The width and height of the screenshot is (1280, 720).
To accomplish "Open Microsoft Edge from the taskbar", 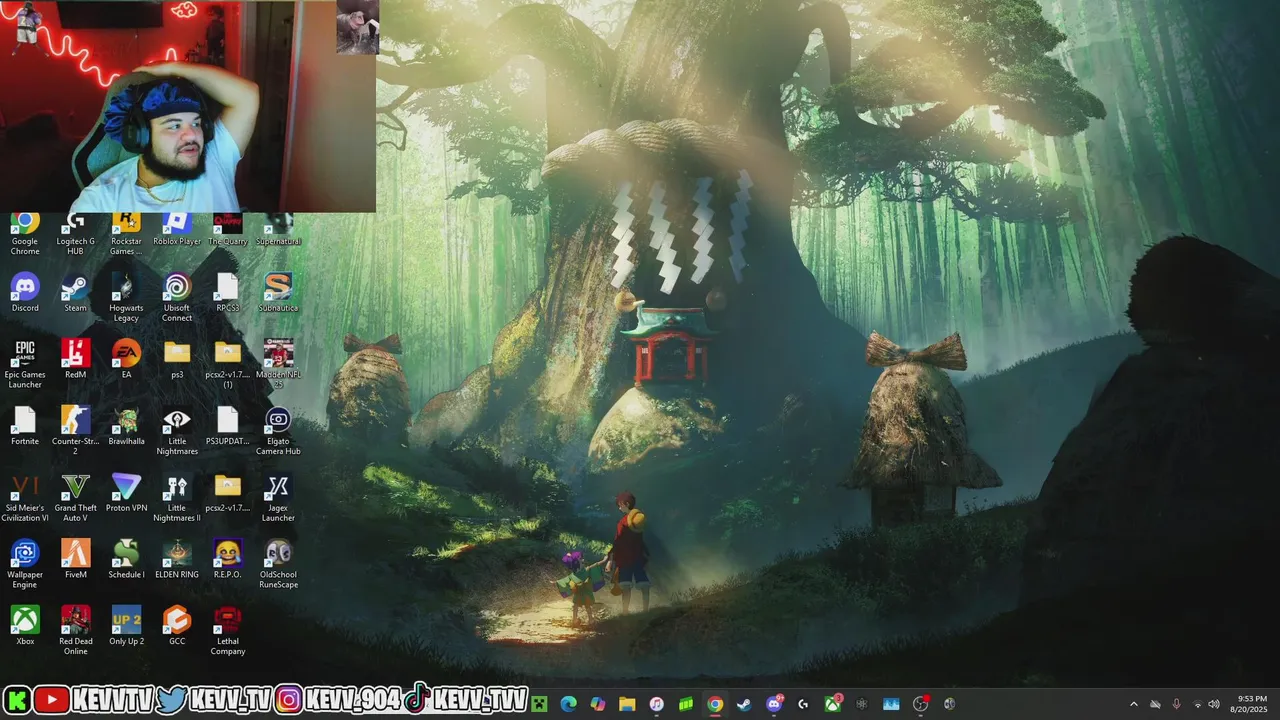I will coord(568,704).
